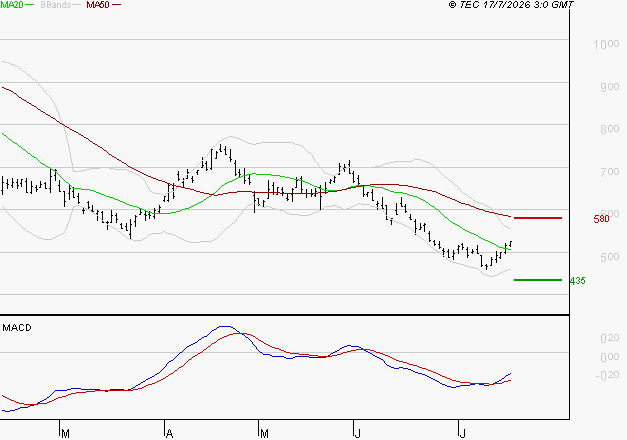Click the first M month marker
Viewport: 627px width, 440px height.
point(66,434)
